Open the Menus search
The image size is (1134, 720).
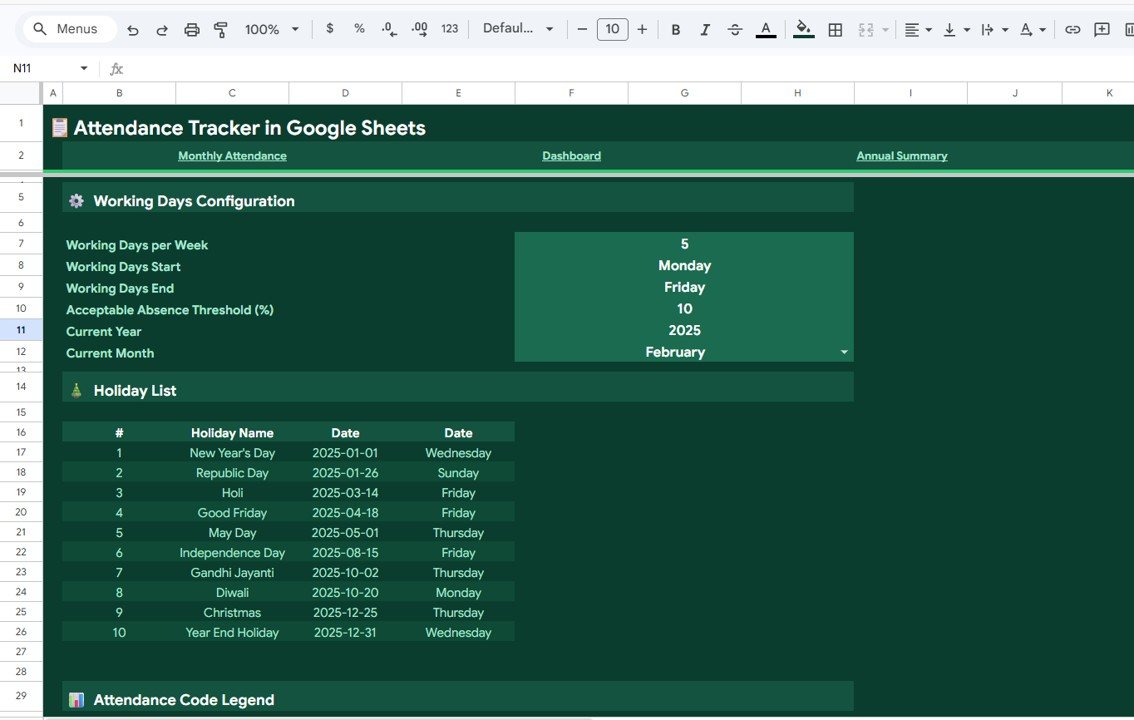tap(66, 29)
